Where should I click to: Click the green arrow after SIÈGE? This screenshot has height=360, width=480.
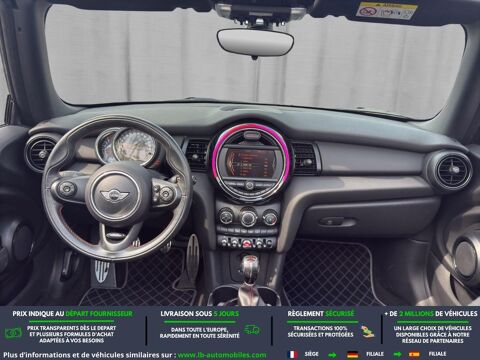332,355
